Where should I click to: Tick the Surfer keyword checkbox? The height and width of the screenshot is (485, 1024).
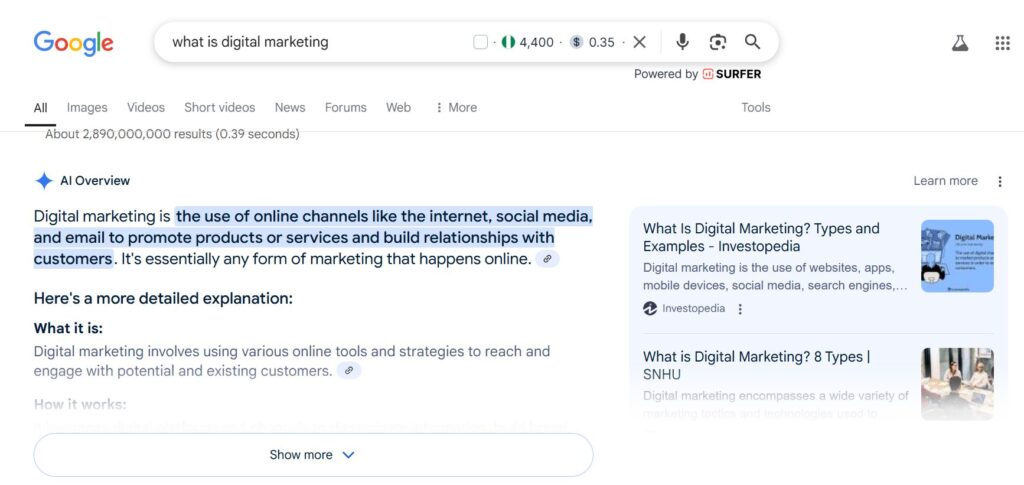point(480,42)
